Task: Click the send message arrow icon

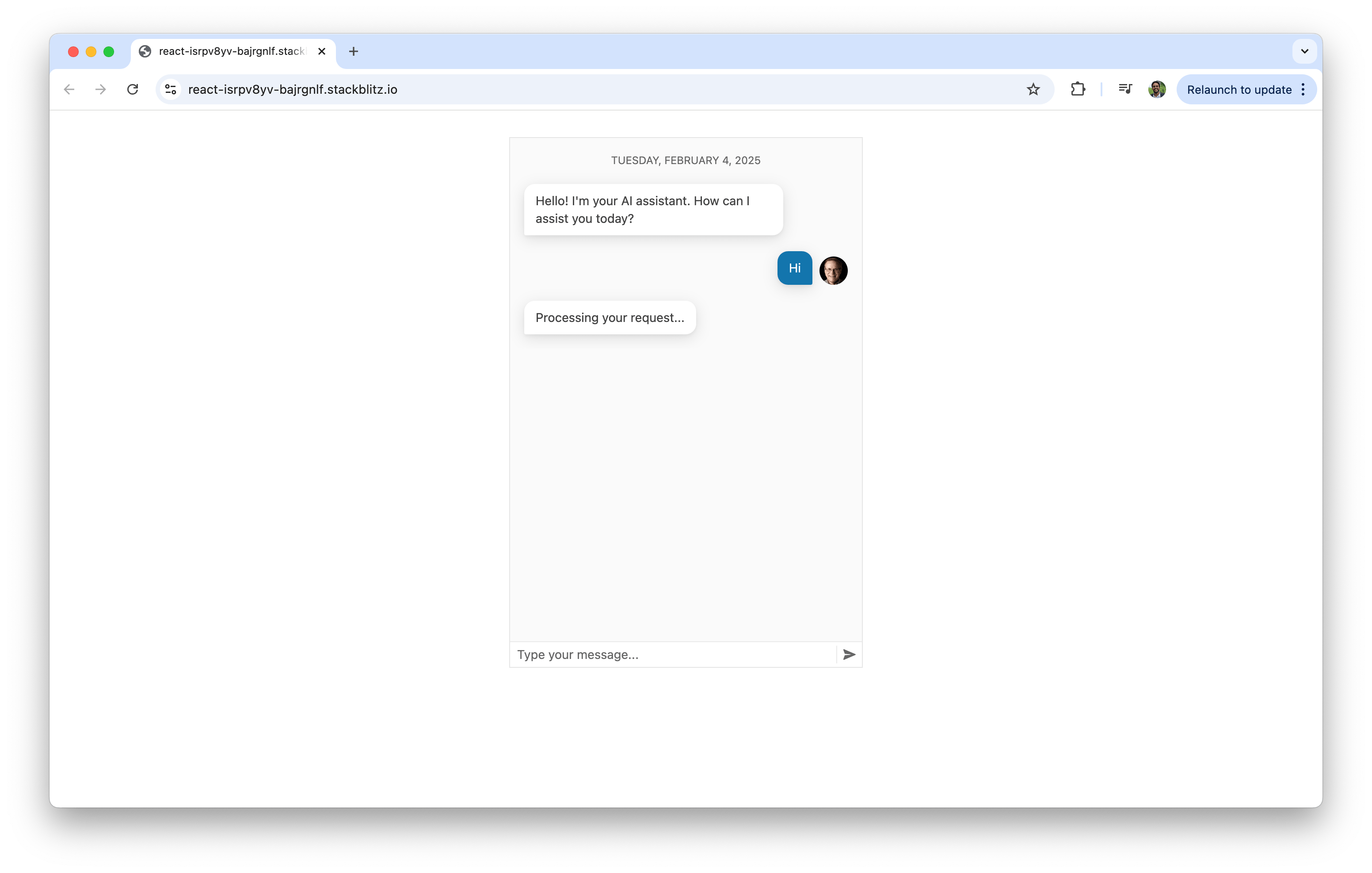Action: click(x=849, y=655)
